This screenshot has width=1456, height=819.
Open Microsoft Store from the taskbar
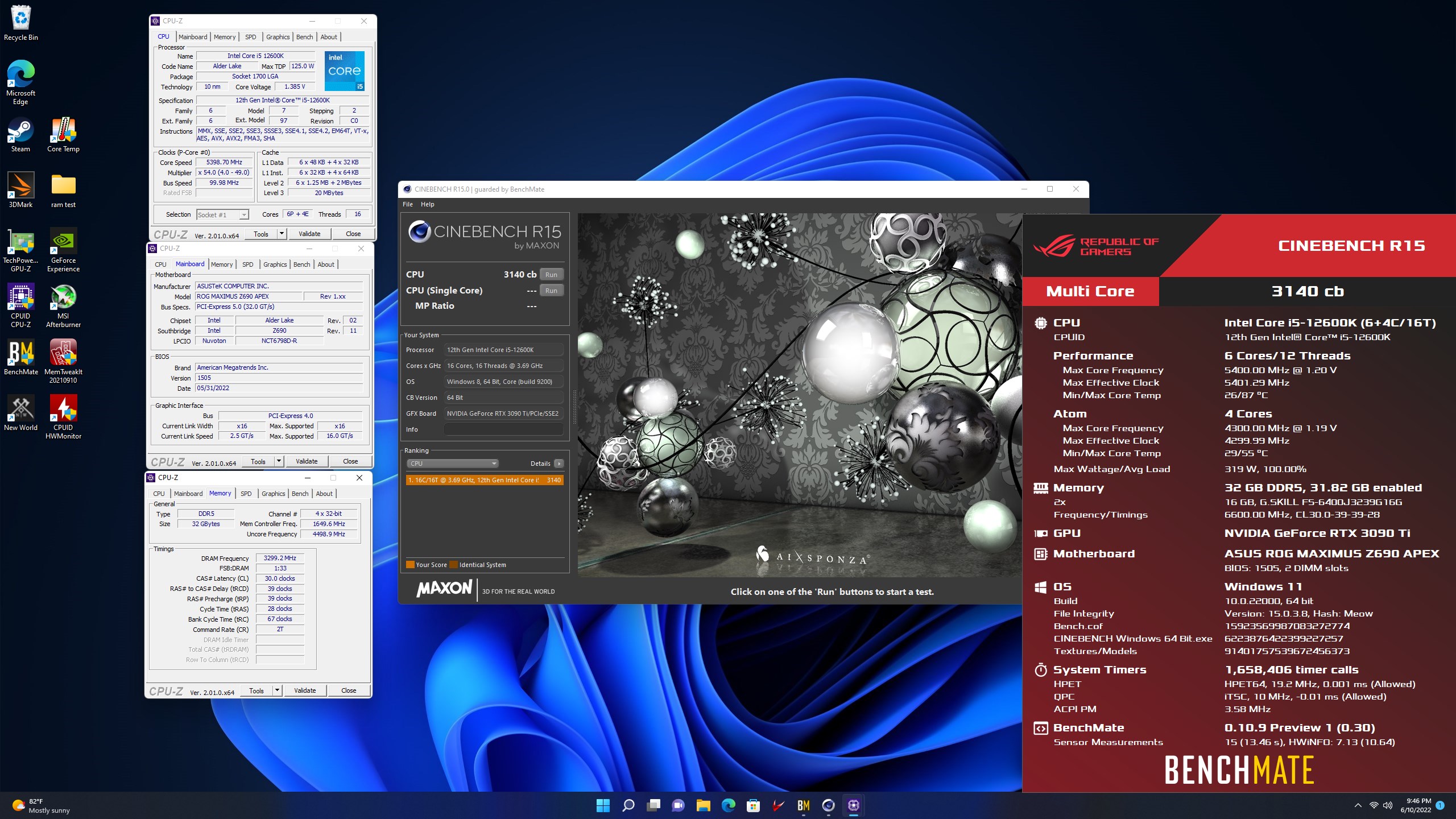point(754,805)
